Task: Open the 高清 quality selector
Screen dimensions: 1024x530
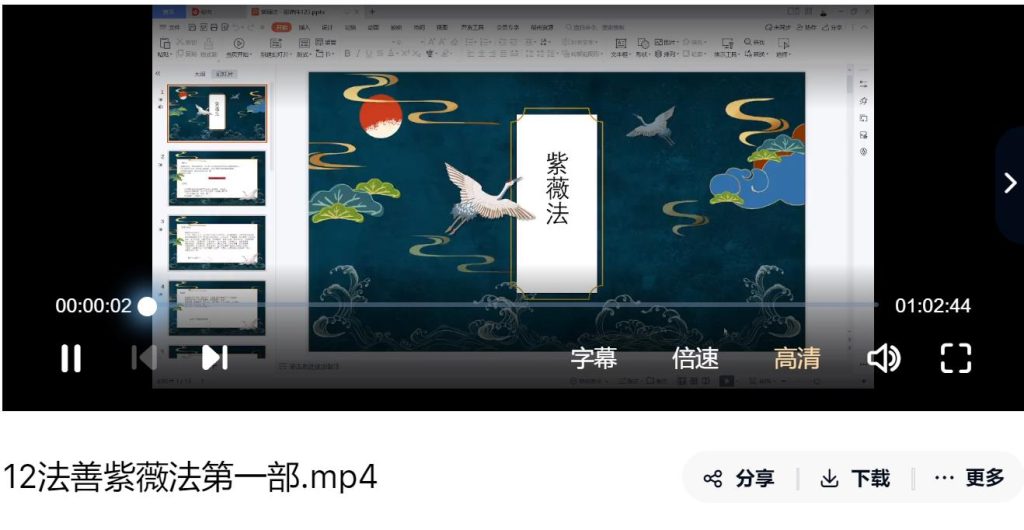Action: [x=797, y=358]
